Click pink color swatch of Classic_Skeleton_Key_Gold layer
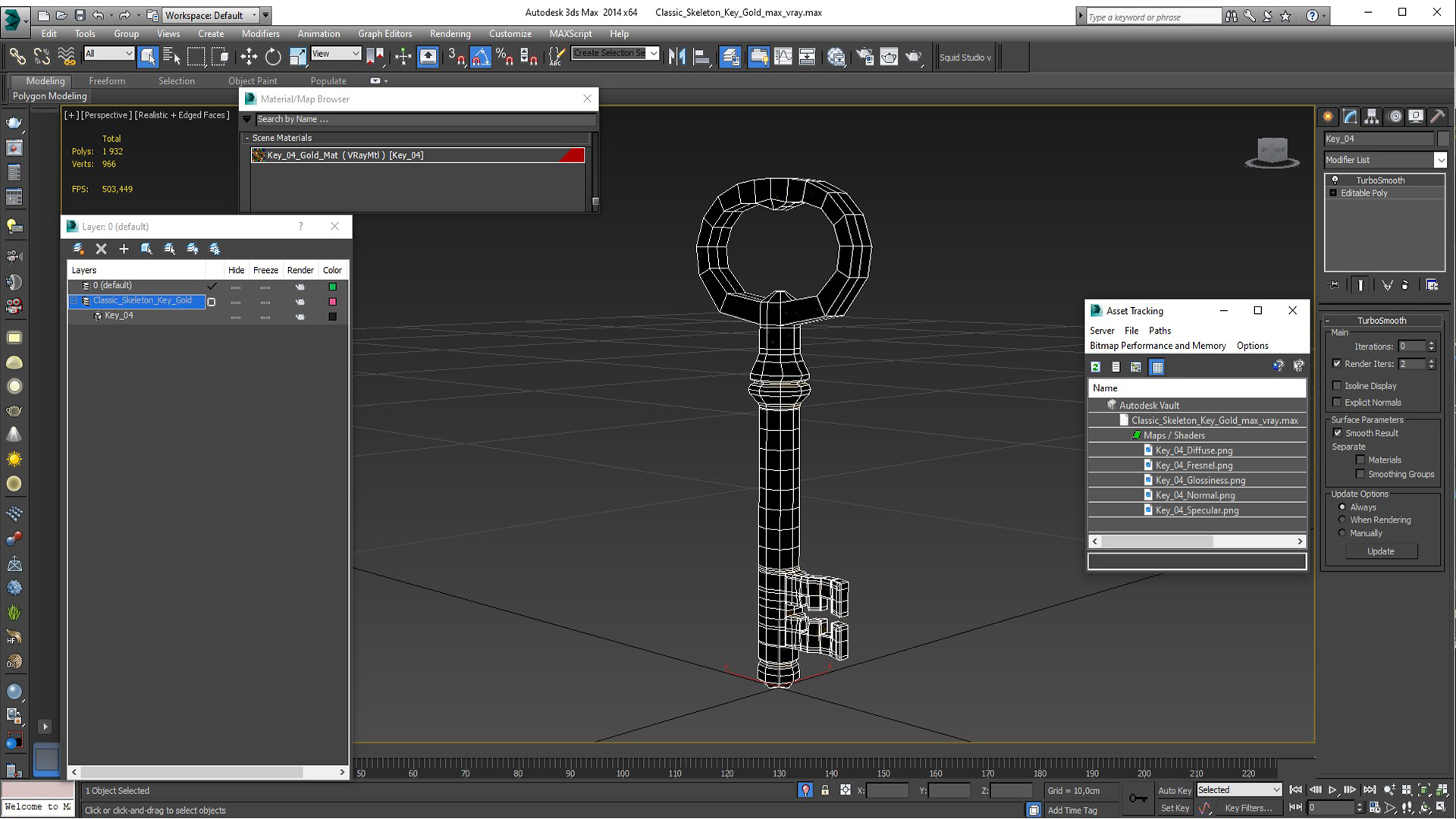This screenshot has width=1456, height=819. coord(332,302)
